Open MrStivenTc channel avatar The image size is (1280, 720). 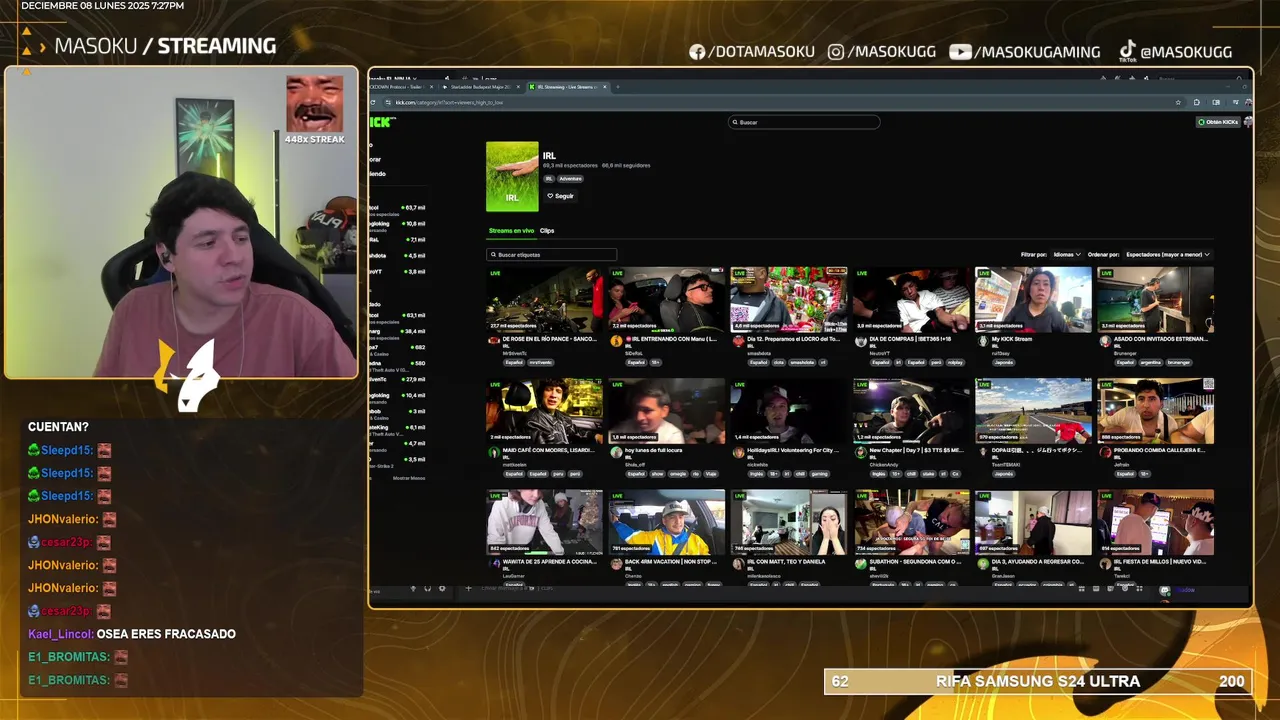(x=493, y=341)
